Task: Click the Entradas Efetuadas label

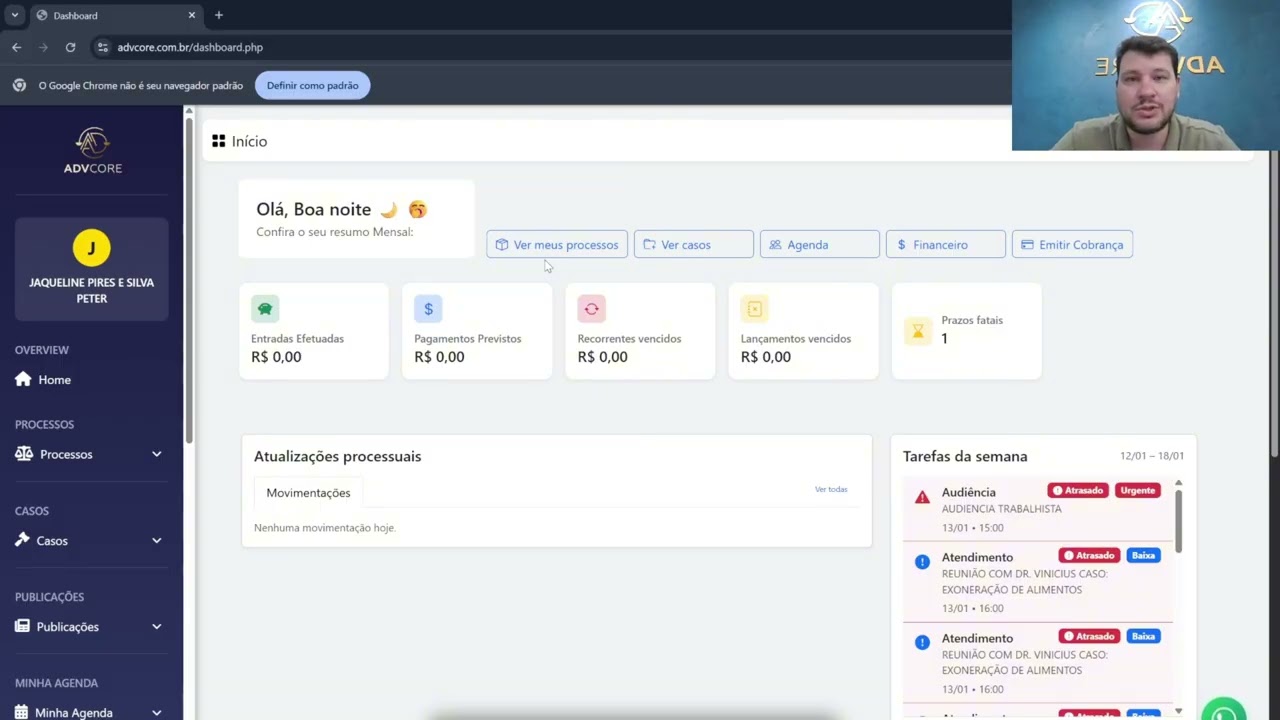Action: point(297,339)
